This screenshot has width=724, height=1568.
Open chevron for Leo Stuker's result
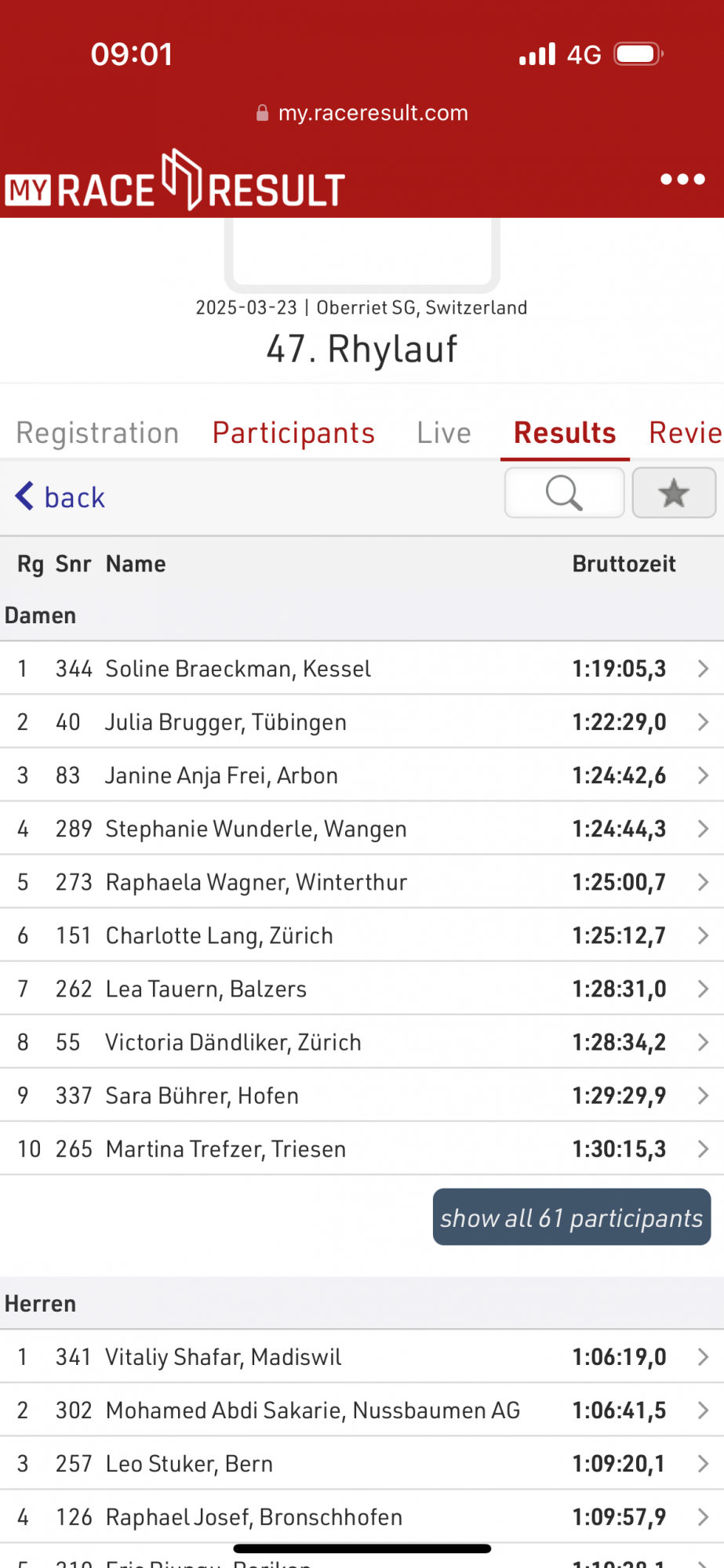pyautogui.click(x=702, y=1464)
